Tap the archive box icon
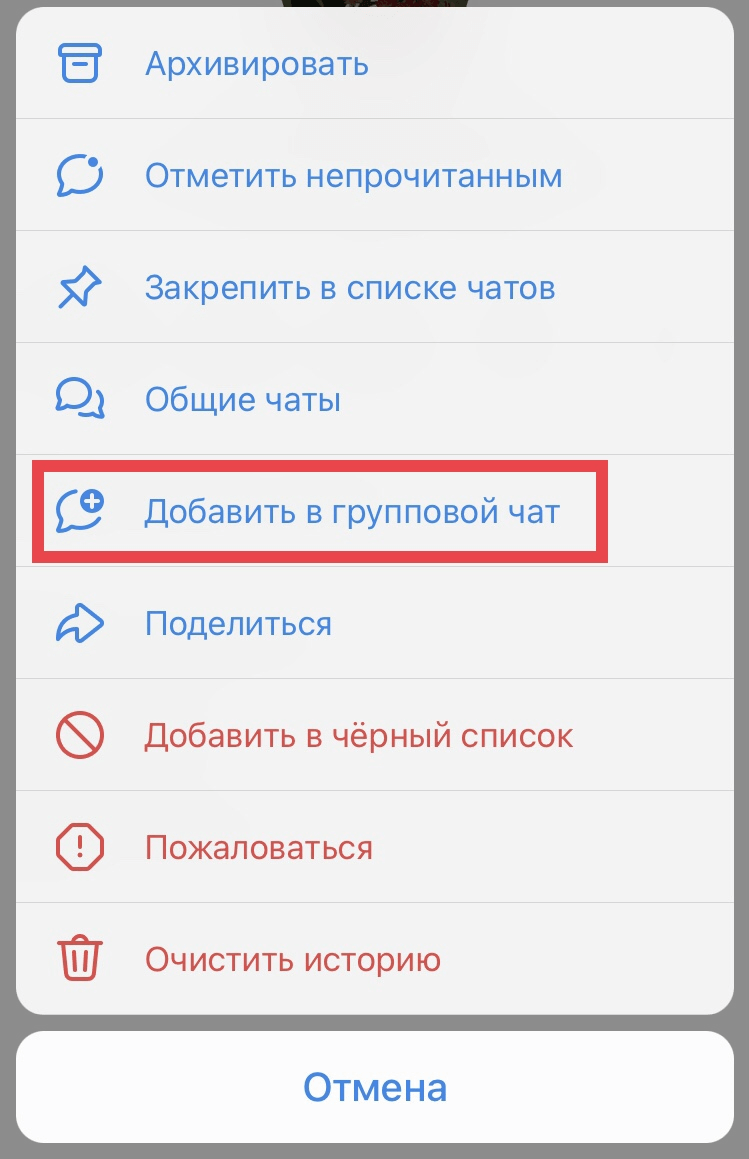This screenshot has height=1159, width=749. (79, 64)
